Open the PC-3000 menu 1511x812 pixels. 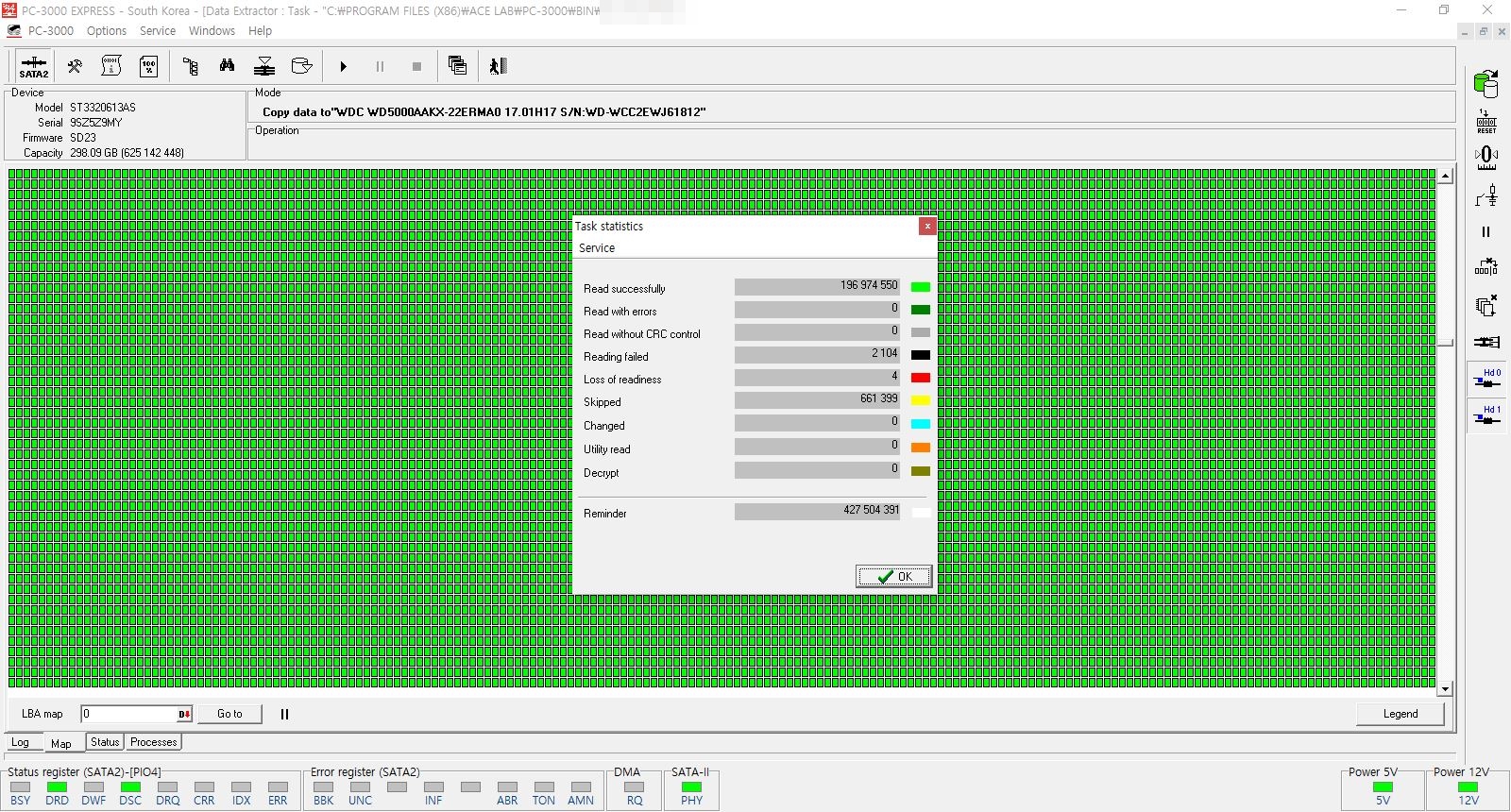51,31
